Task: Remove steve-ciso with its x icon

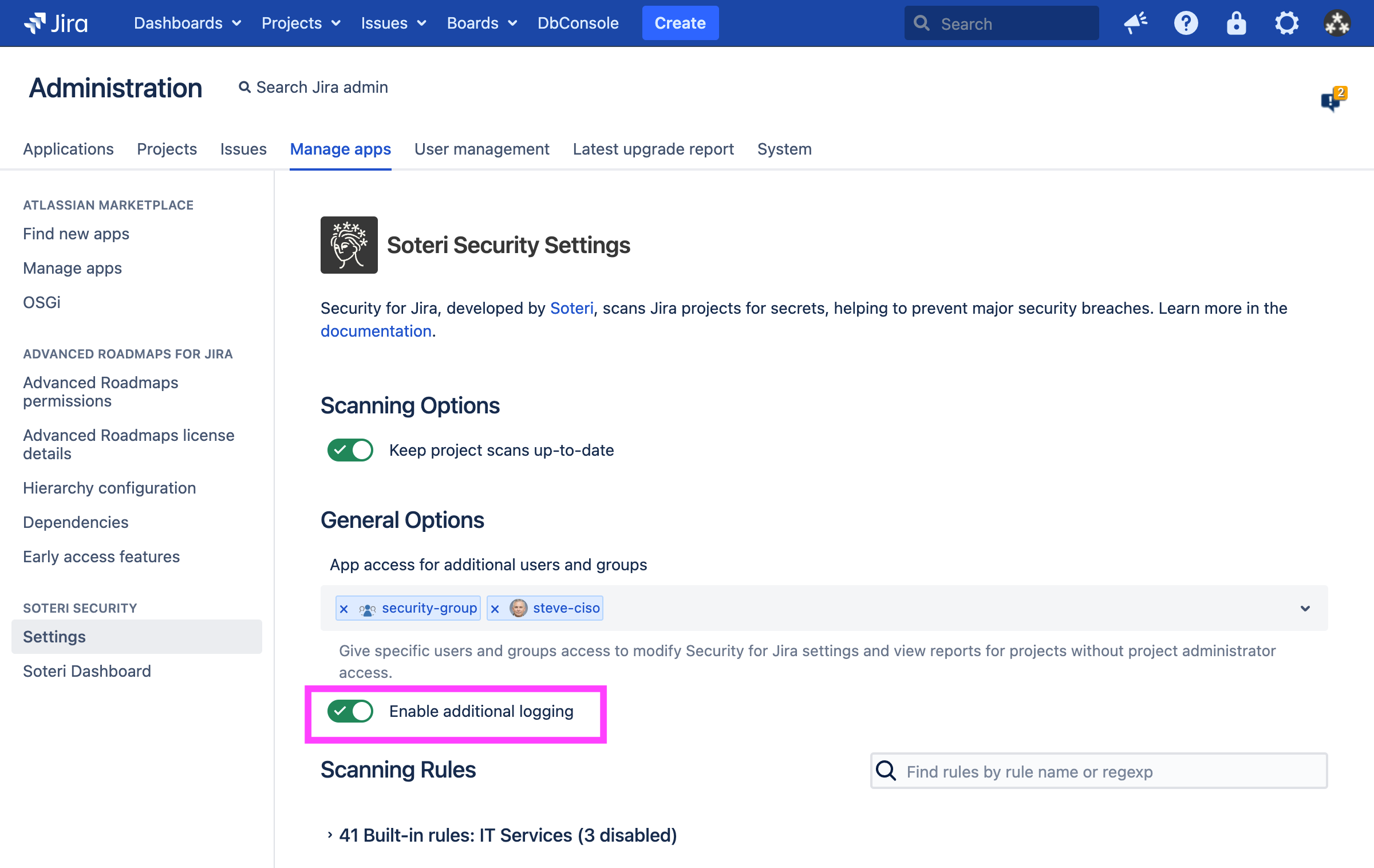Action: pos(495,609)
